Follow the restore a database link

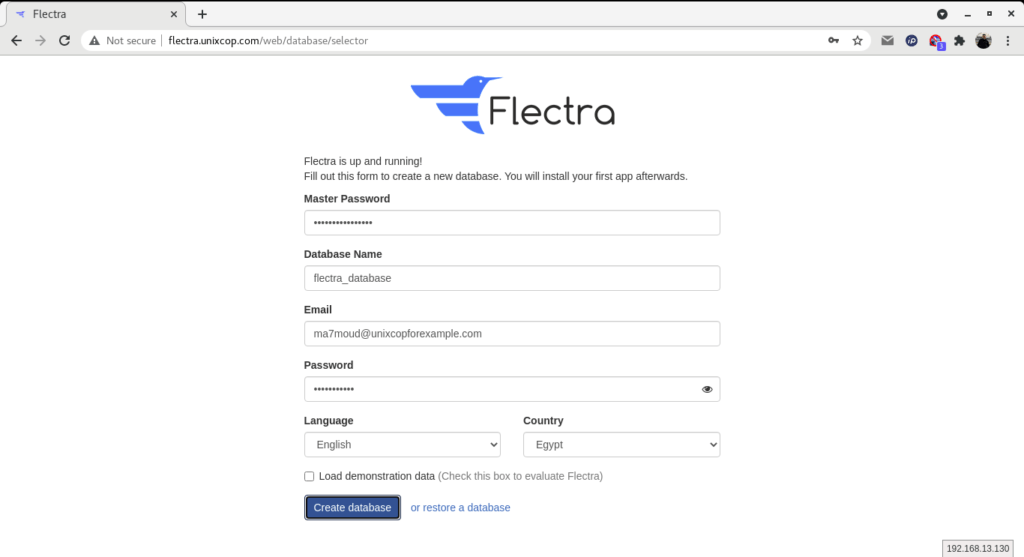coord(460,507)
